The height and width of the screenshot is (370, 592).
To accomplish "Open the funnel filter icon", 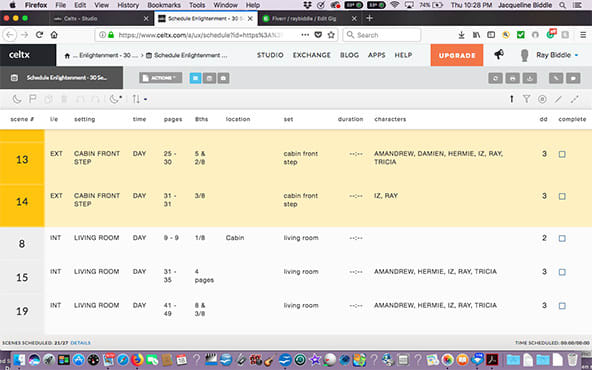I will point(526,99).
